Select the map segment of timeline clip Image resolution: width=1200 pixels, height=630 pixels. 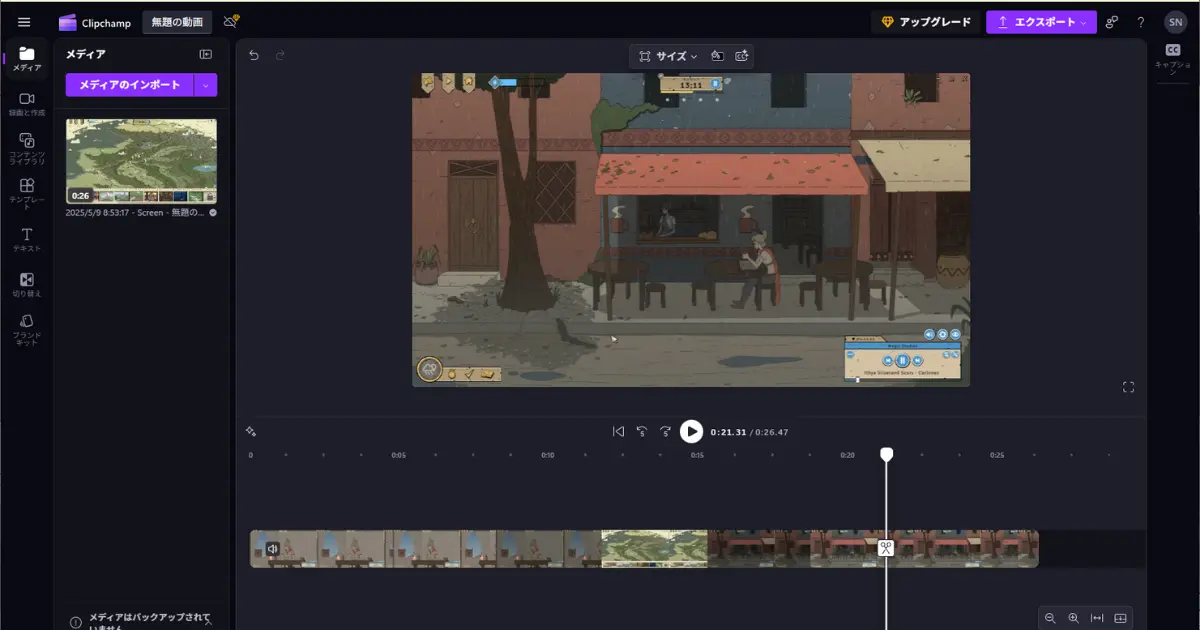(654, 549)
